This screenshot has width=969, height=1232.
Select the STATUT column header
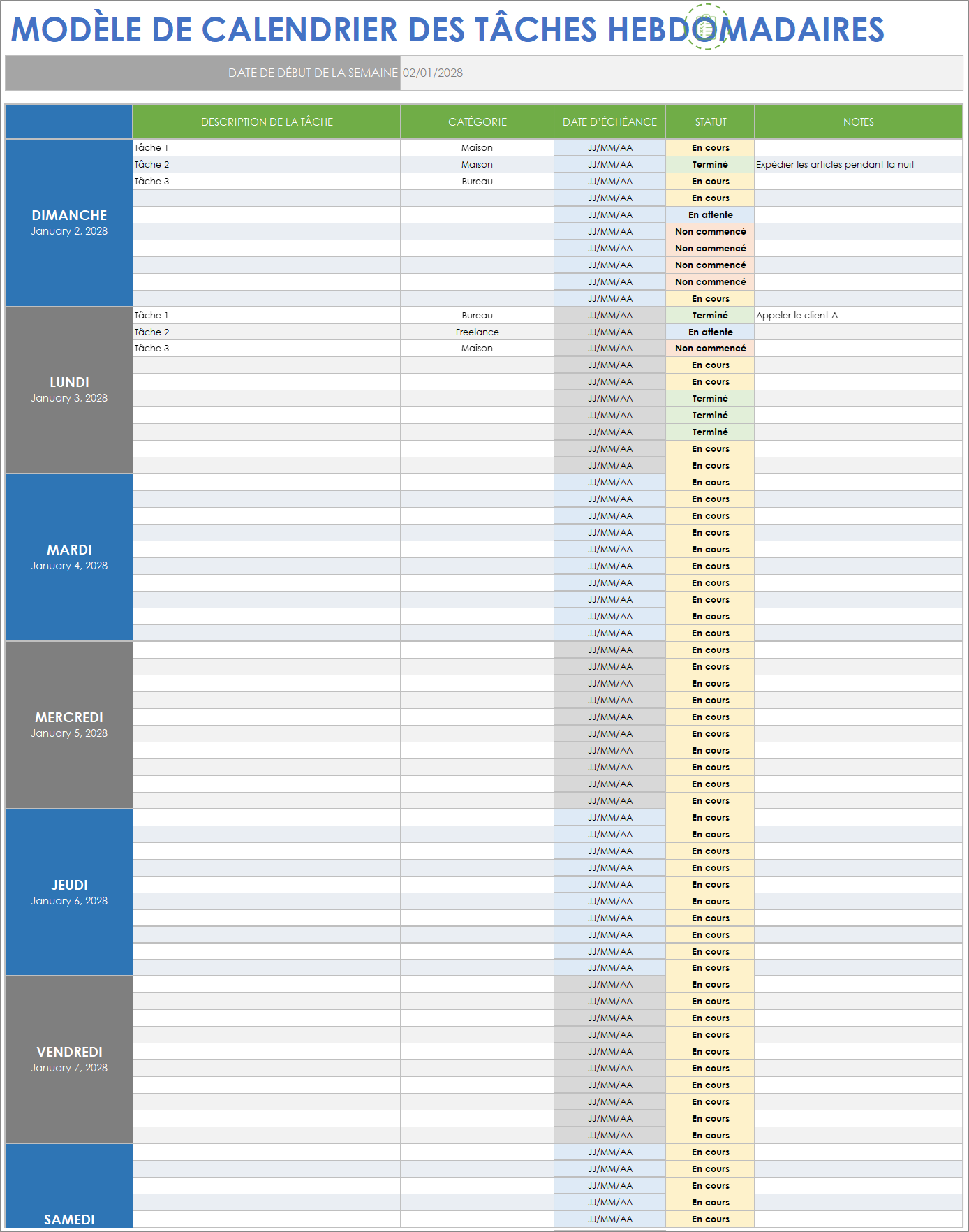(x=711, y=122)
